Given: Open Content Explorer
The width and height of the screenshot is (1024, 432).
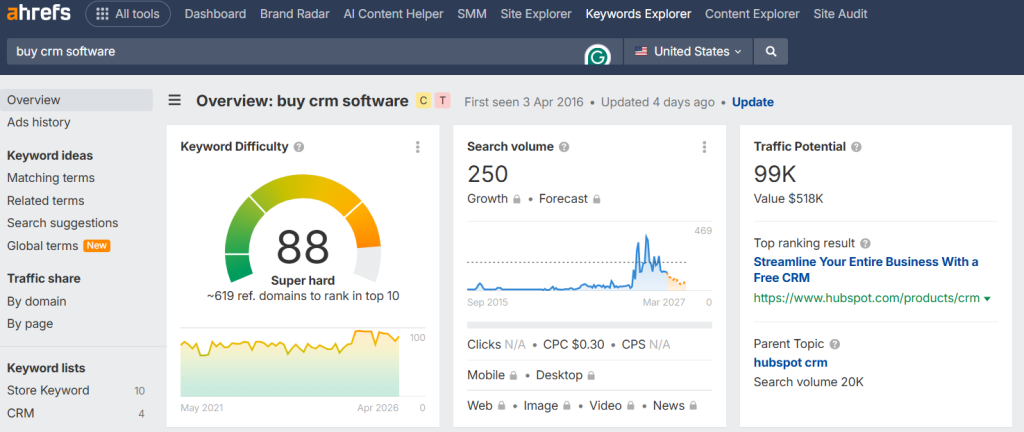Looking at the screenshot, I should pos(752,14).
